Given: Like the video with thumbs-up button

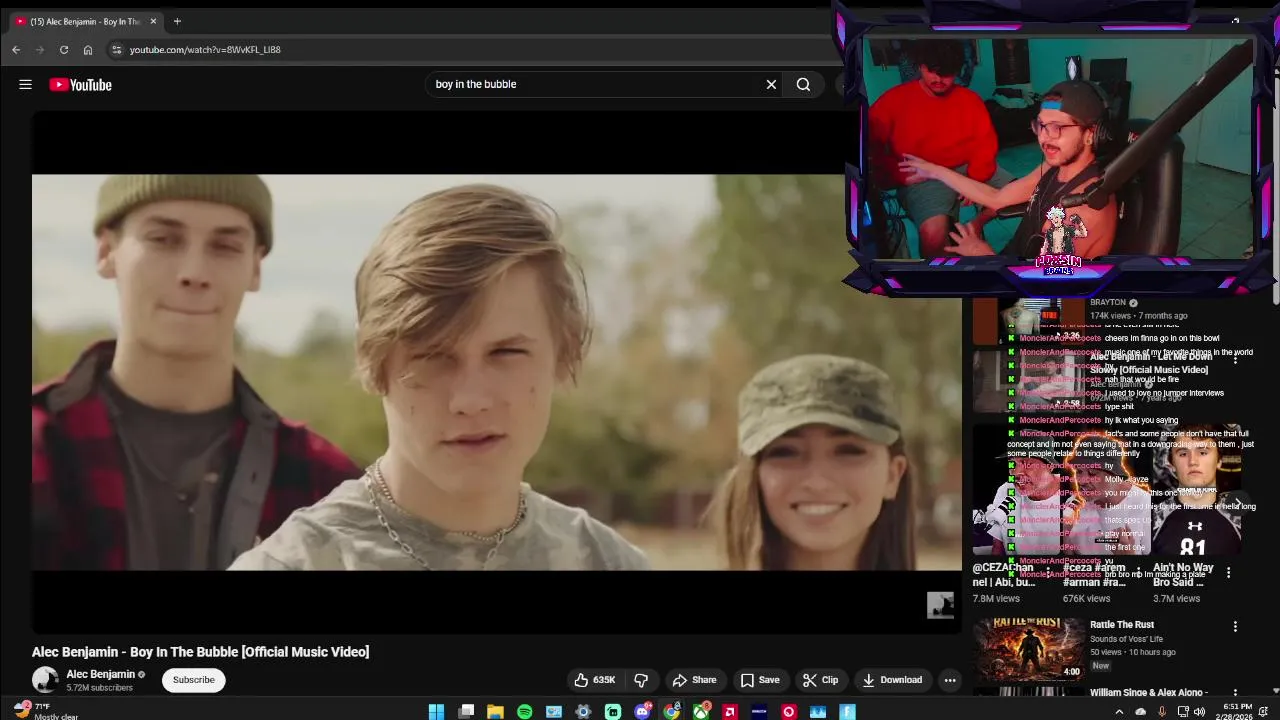Looking at the screenshot, I should coord(594,680).
